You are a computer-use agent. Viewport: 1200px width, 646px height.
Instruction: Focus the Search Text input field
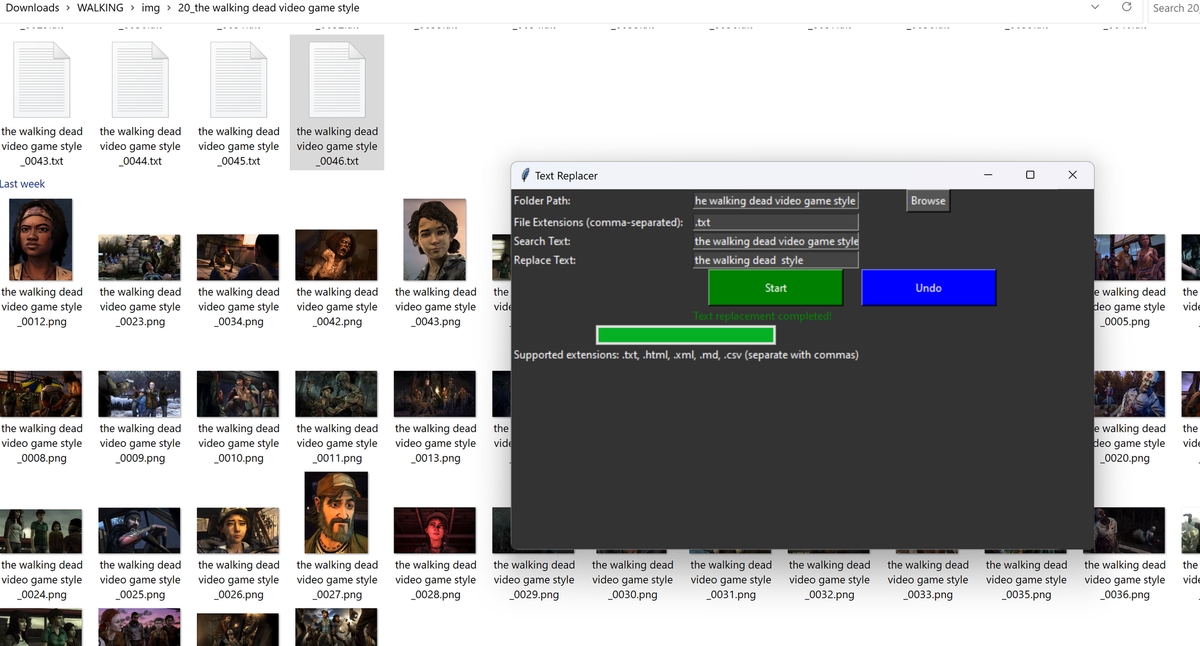tap(776, 241)
